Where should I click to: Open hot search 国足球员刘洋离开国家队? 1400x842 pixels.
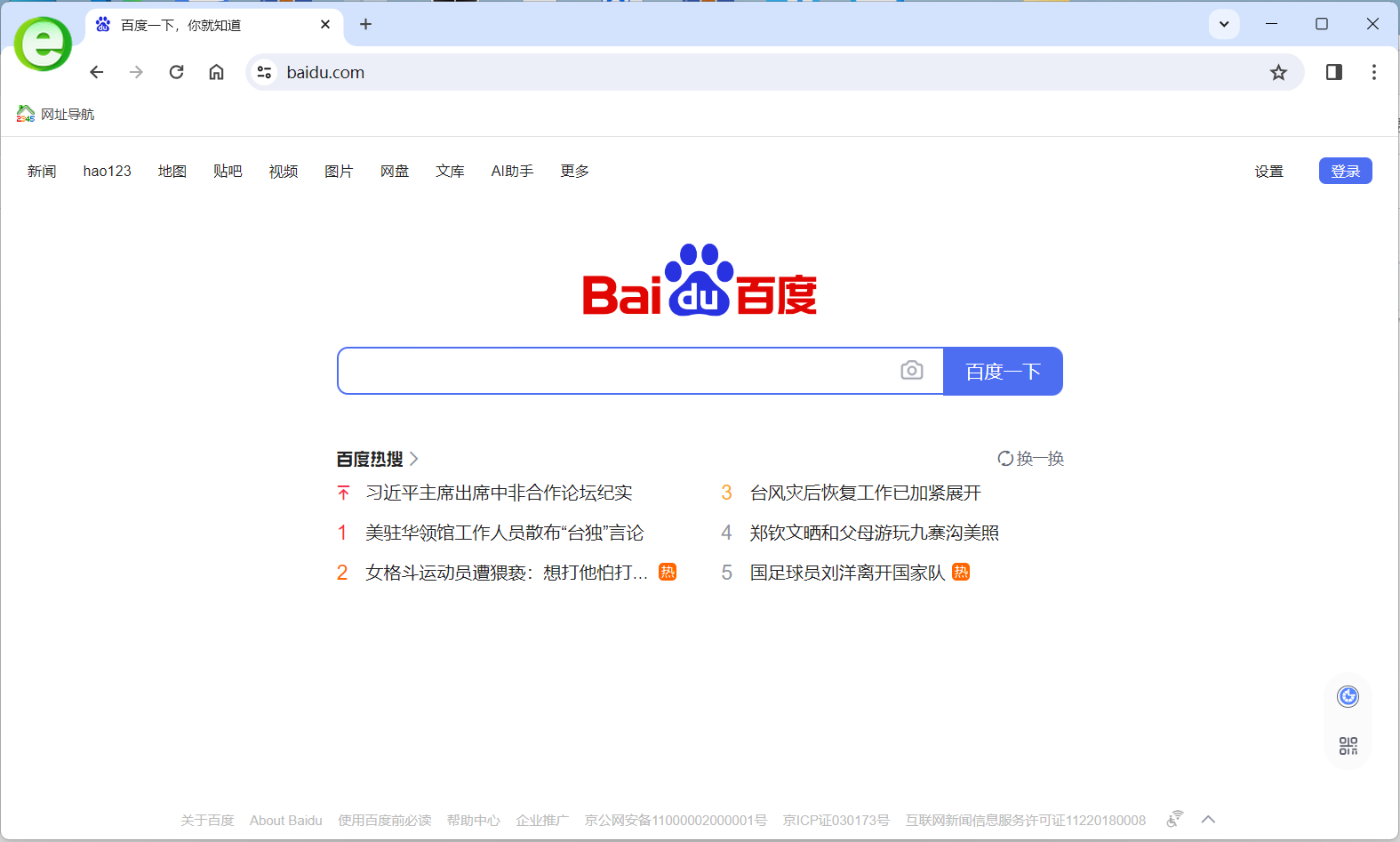[848, 573]
